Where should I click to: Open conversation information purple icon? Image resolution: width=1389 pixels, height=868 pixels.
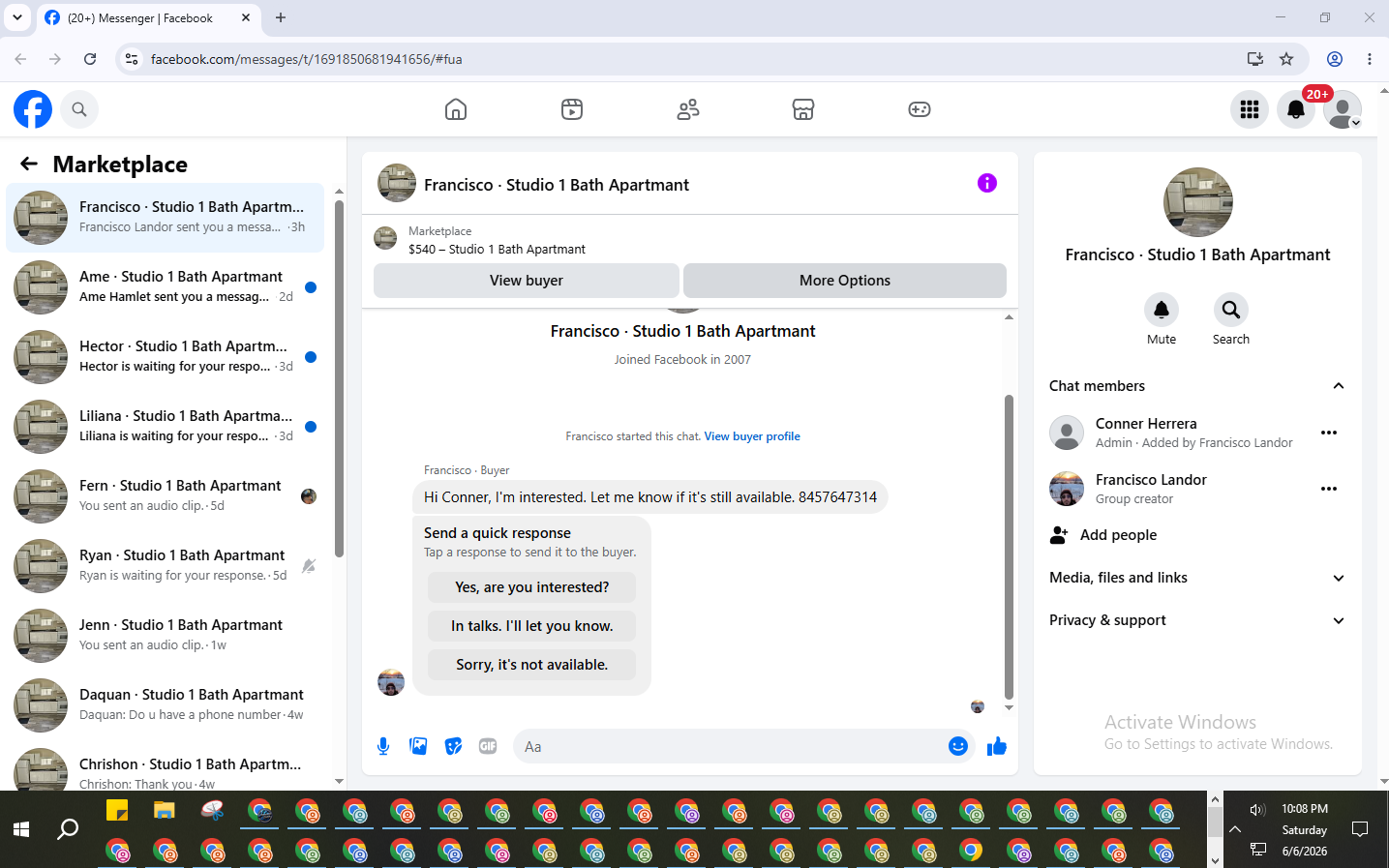(987, 183)
